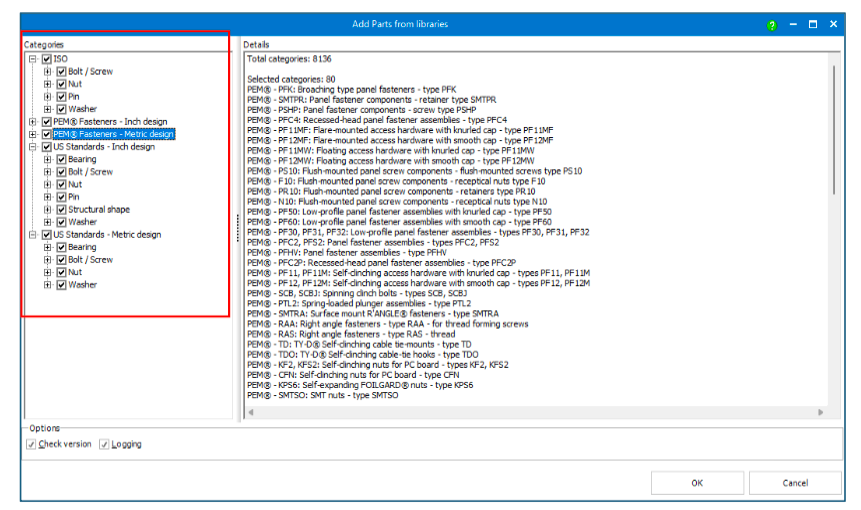Viewport: 861px width, 510px height.
Task: Expand ISO Bolt / Screw node
Action: coord(48,71)
